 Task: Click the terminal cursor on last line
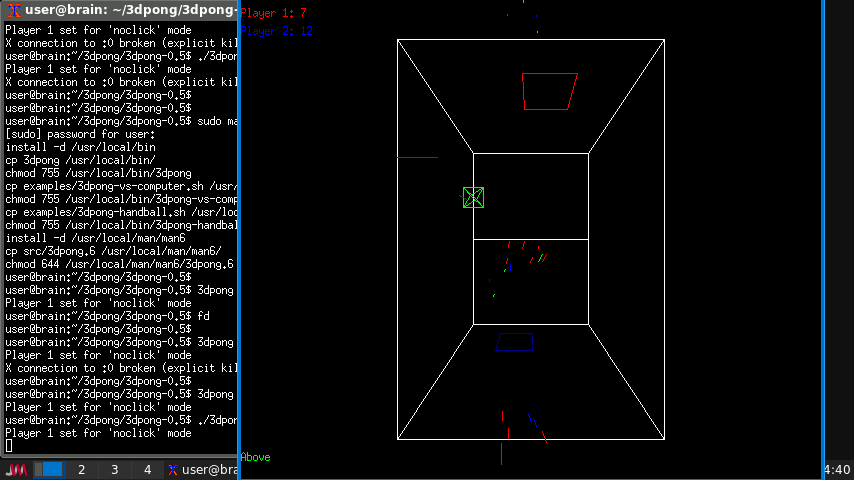click(x=9, y=446)
